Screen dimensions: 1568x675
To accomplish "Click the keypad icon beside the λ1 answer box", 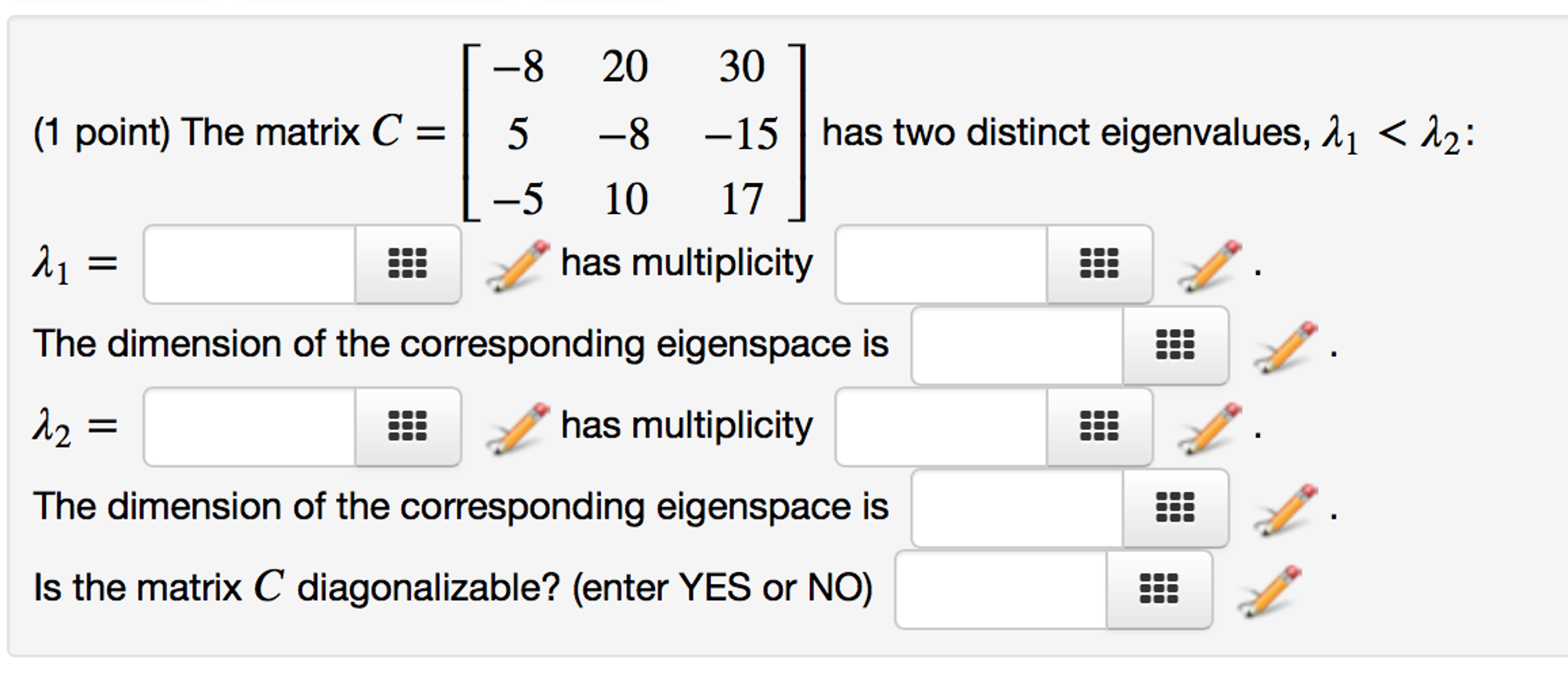I will point(406,264).
